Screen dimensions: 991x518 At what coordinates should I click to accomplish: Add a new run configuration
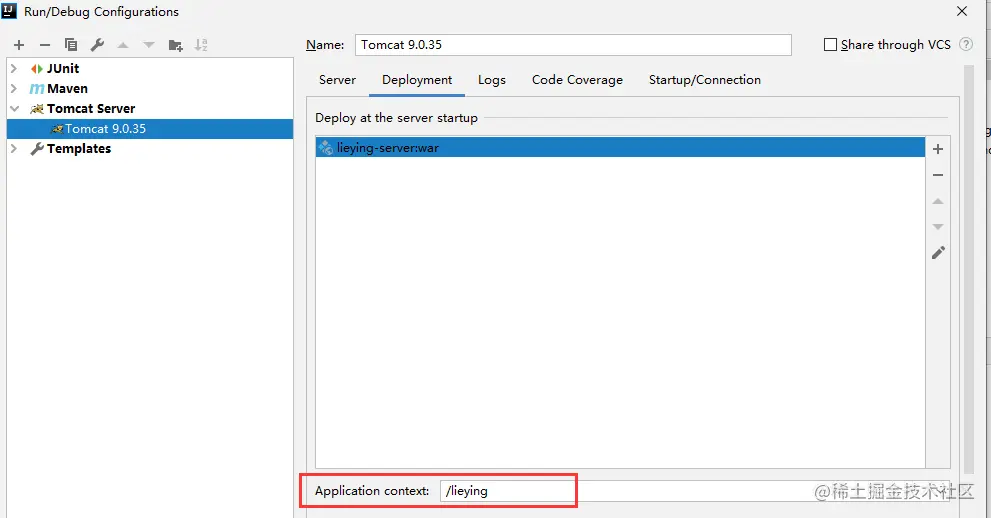click(x=19, y=45)
